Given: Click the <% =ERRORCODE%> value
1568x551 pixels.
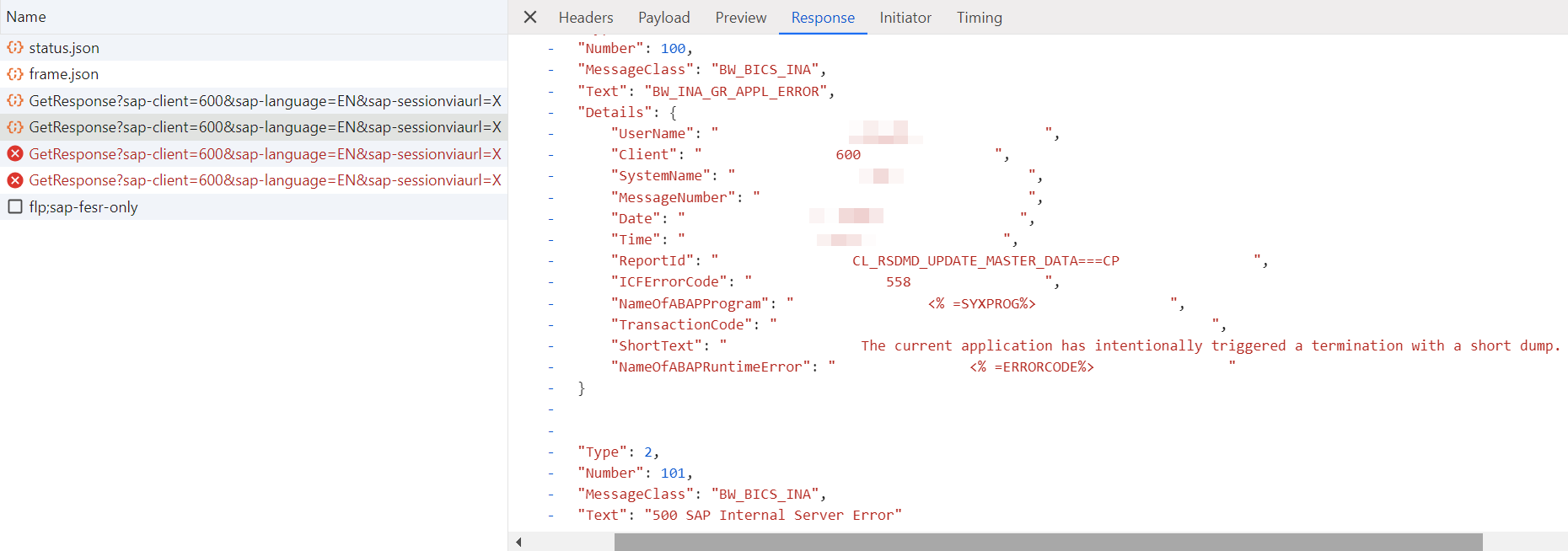Looking at the screenshot, I should [x=1032, y=367].
